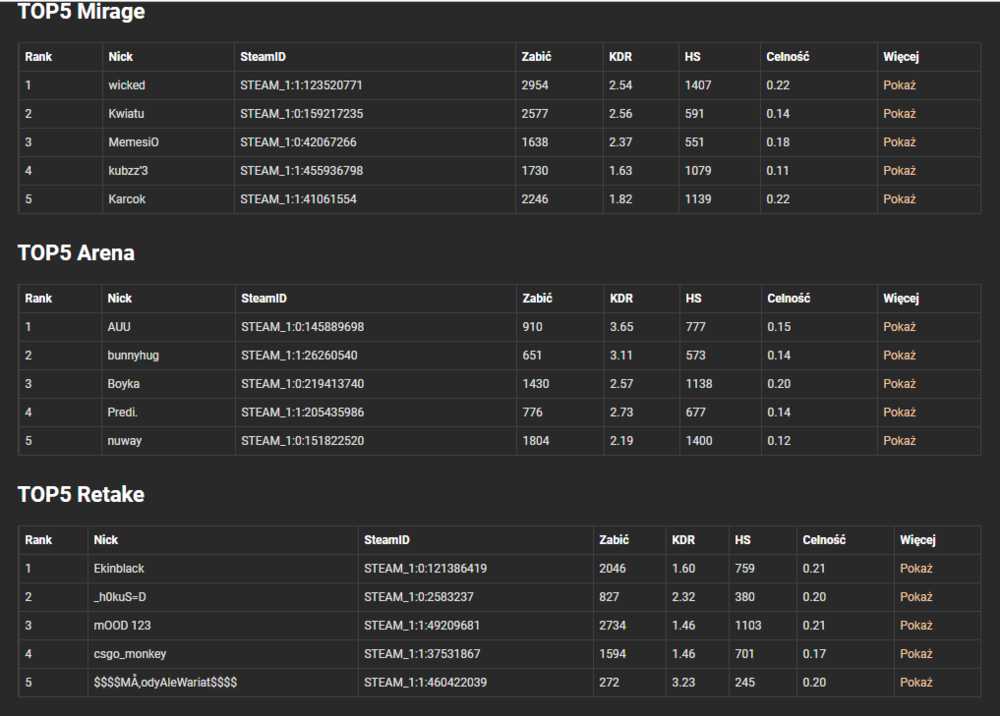Viewport: 1000px width, 716px height.
Task: Select SteamID STEAM_1:0:151822520
Action: (302, 441)
